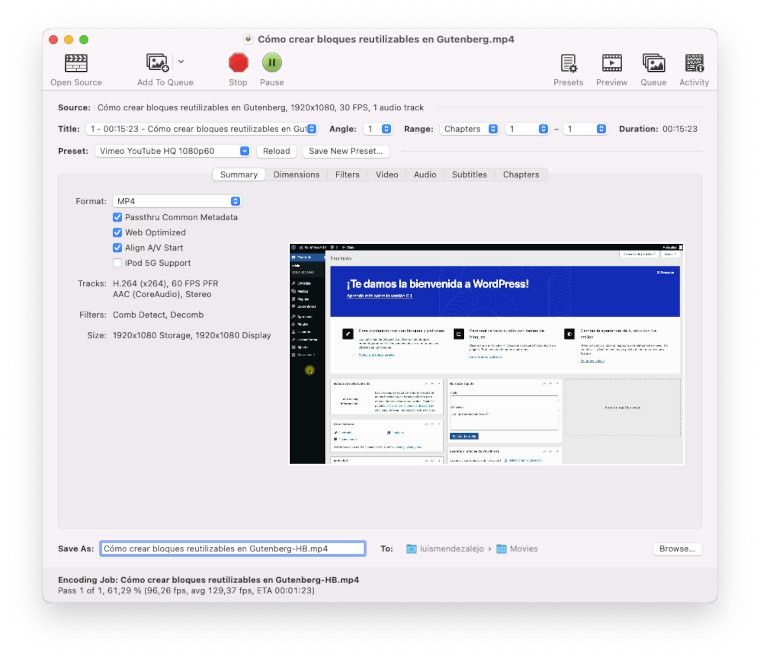Change the Range type from Chapters

click(x=469, y=129)
